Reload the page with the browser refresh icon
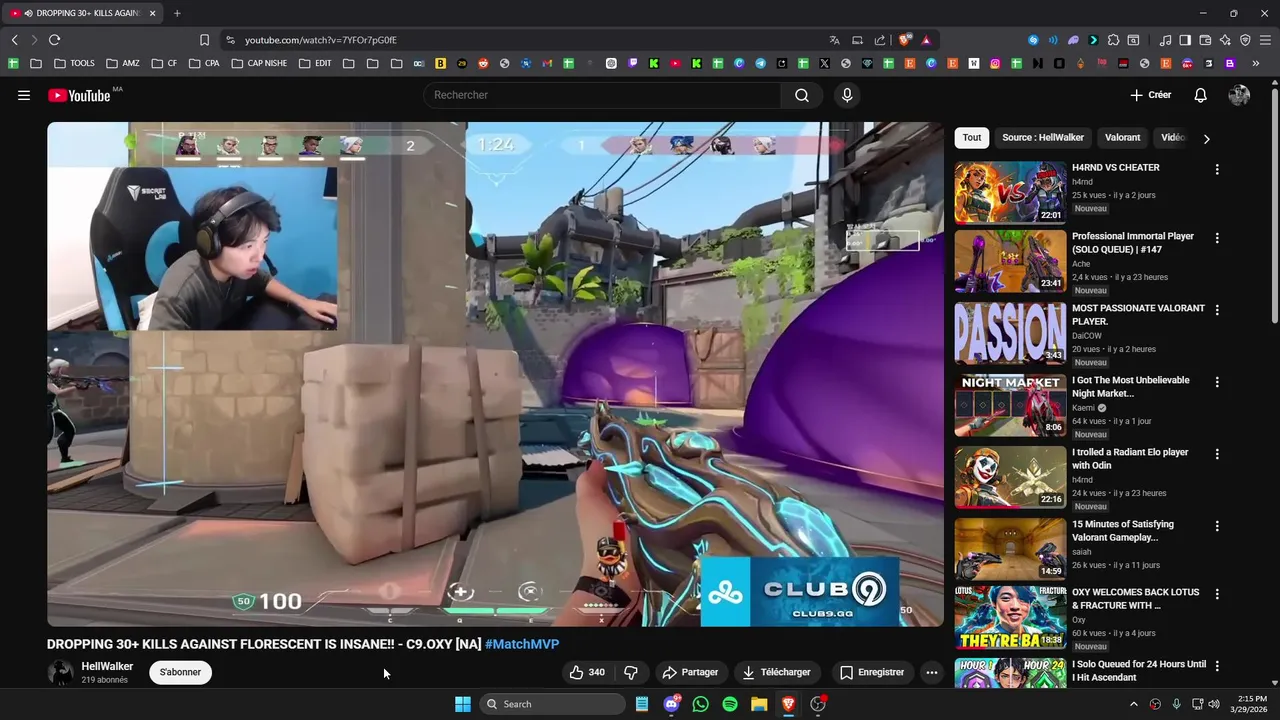The width and height of the screenshot is (1280, 720). (x=54, y=40)
